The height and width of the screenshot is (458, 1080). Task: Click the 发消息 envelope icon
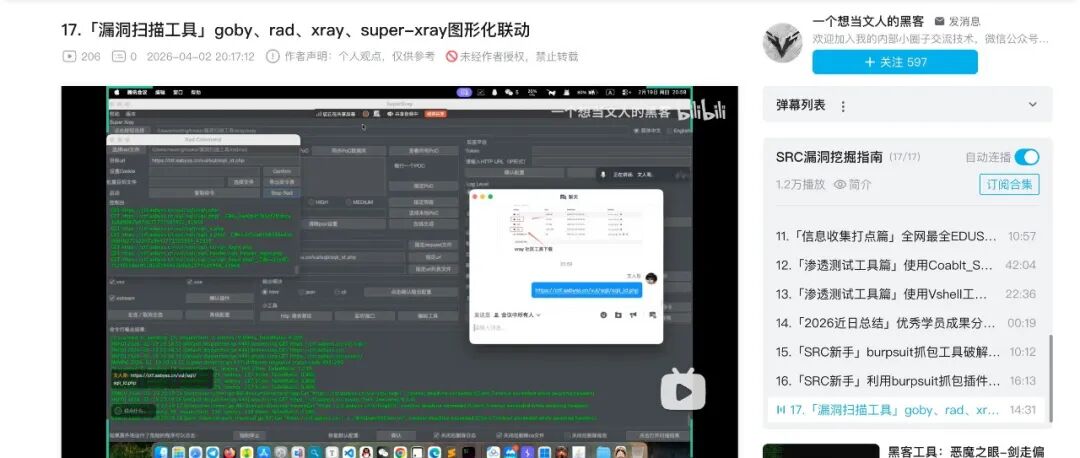coord(939,21)
